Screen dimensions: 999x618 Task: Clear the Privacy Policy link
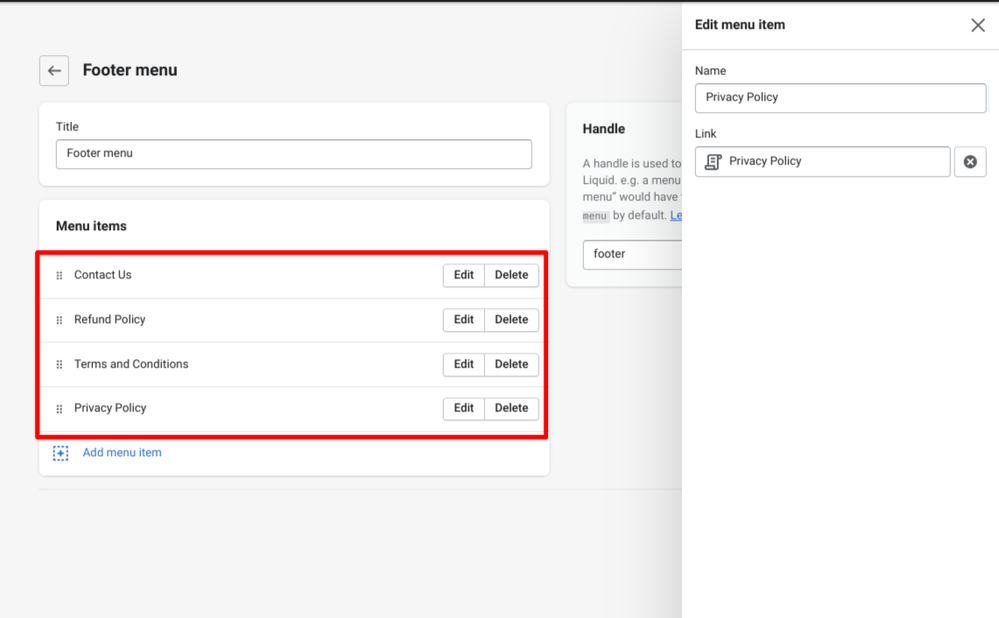970,162
